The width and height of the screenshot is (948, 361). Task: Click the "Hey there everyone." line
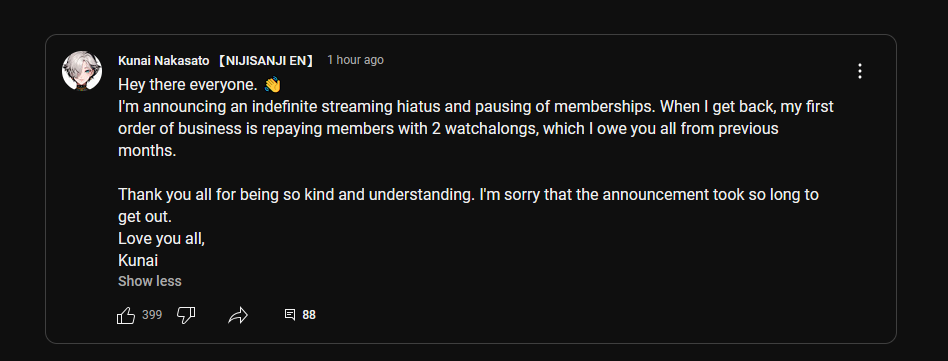point(188,84)
